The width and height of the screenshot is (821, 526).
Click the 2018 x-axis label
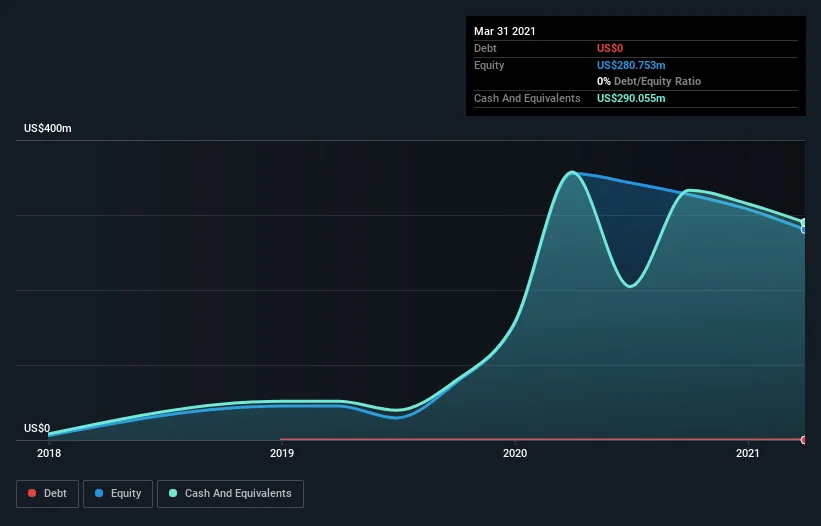click(49, 453)
